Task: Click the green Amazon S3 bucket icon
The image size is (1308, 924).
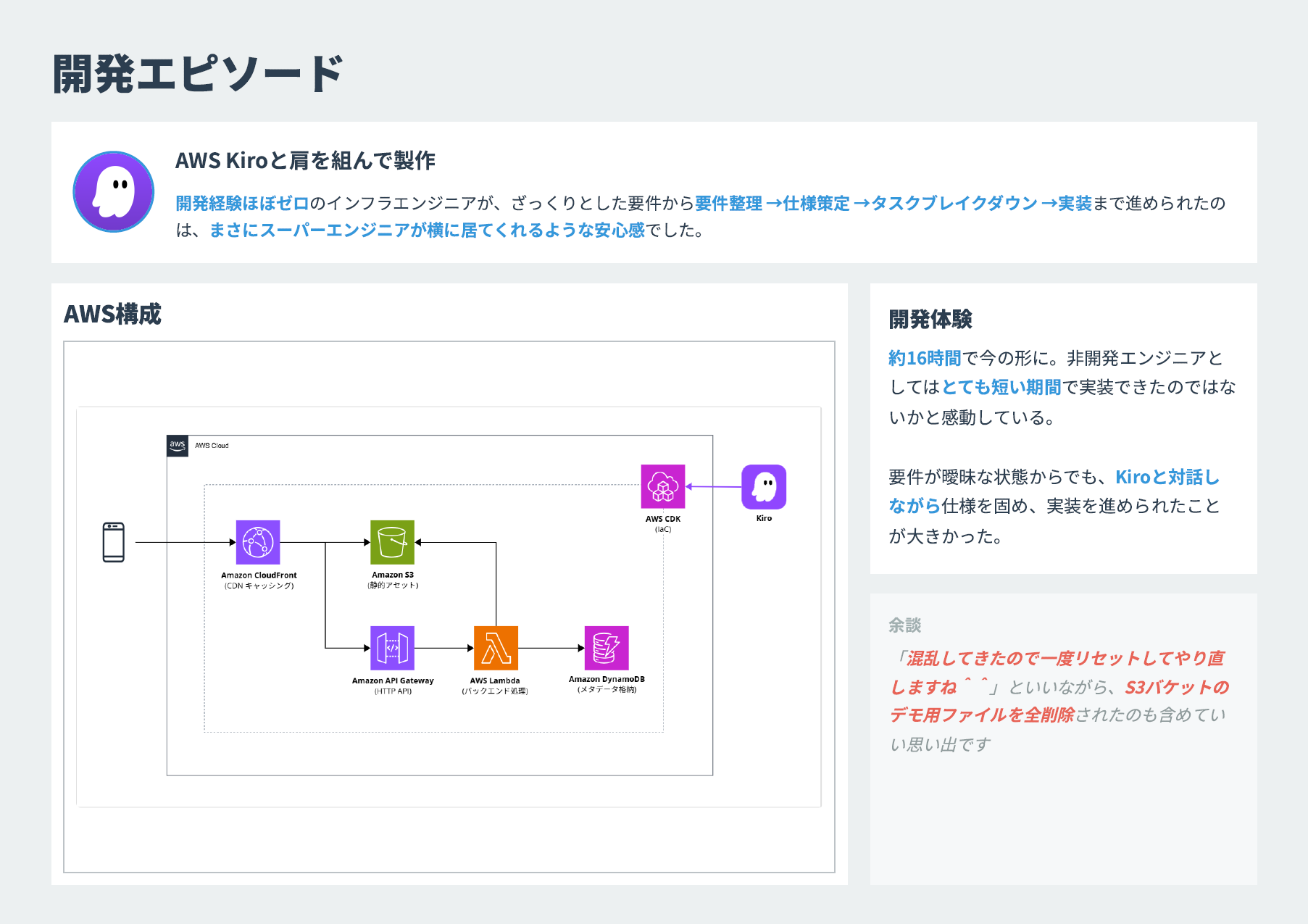Action: pyautogui.click(x=392, y=542)
